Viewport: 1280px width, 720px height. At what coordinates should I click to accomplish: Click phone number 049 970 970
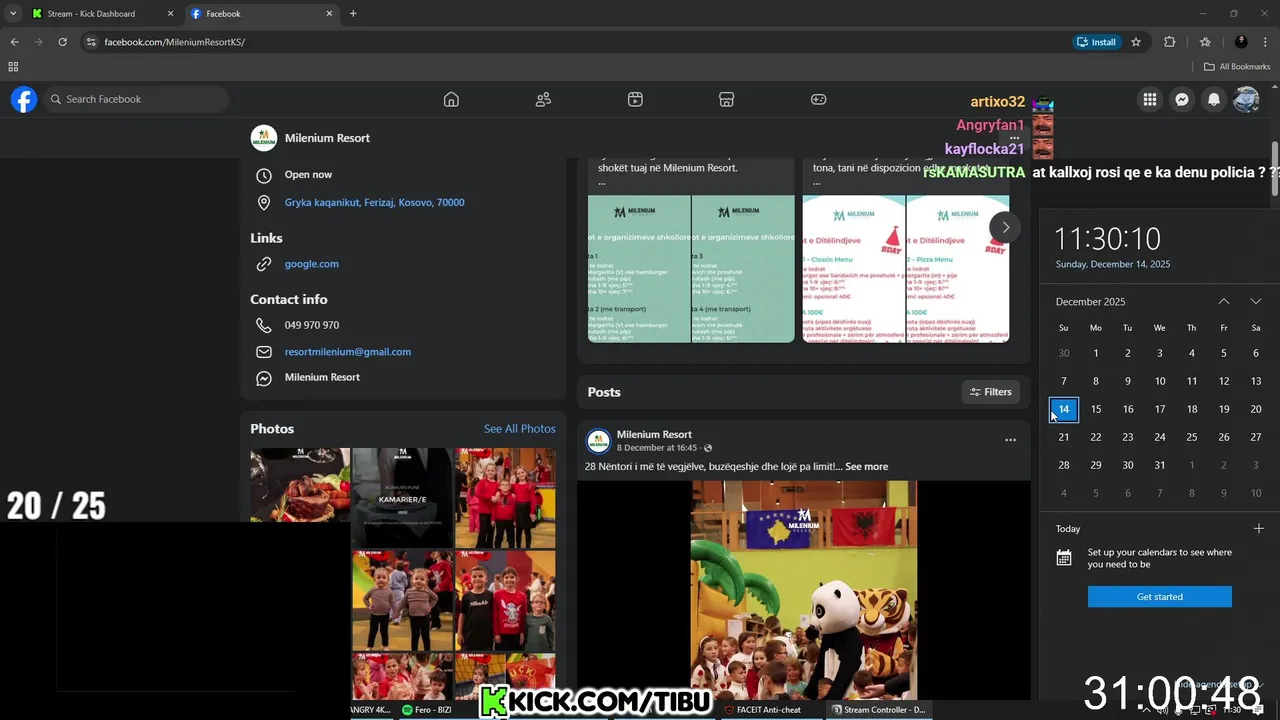click(x=311, y=325)
